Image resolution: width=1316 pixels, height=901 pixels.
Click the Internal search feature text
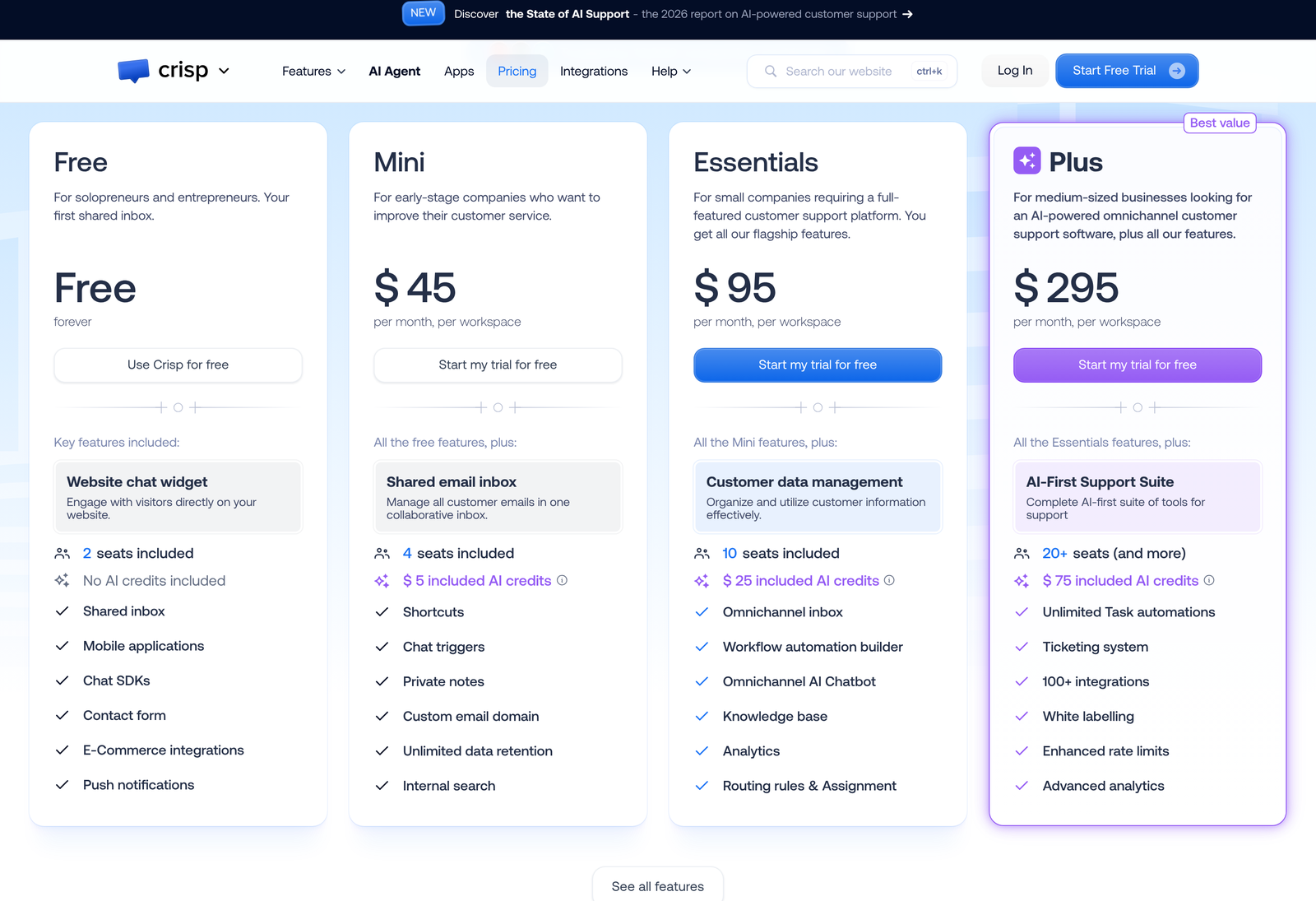point(449,786)
